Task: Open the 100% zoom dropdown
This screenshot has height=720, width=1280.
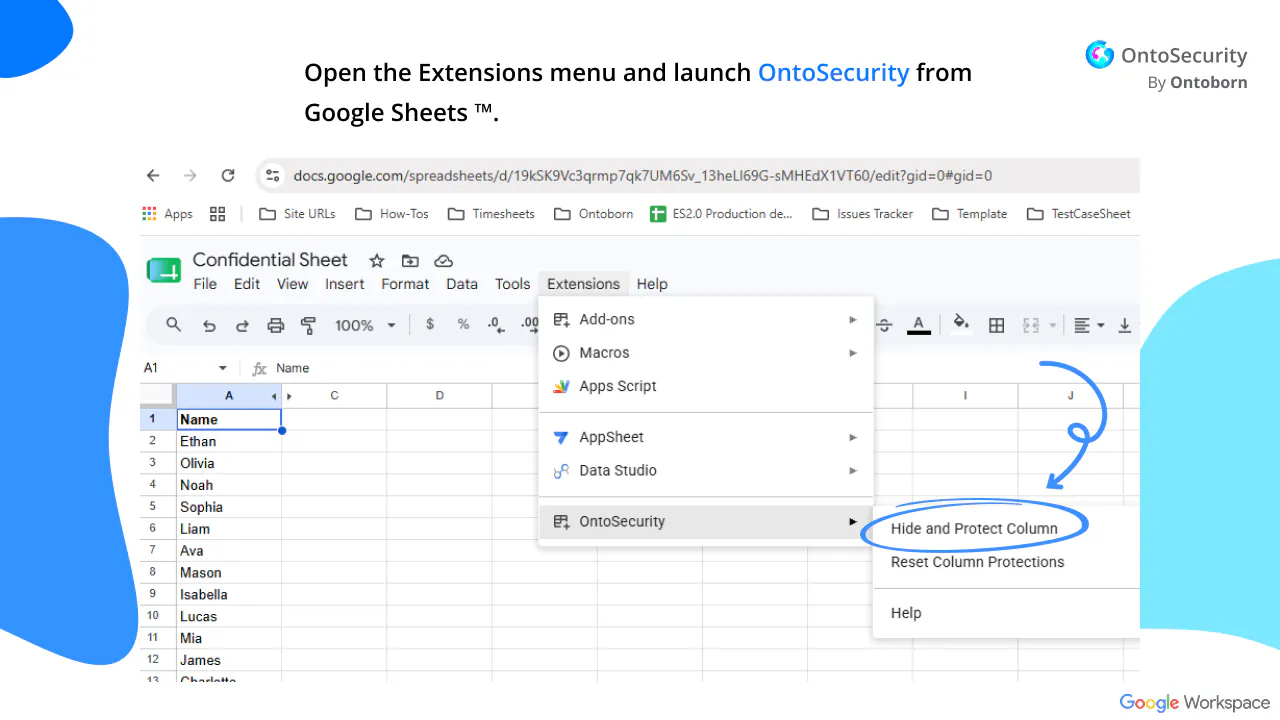Action: (365, 325)
